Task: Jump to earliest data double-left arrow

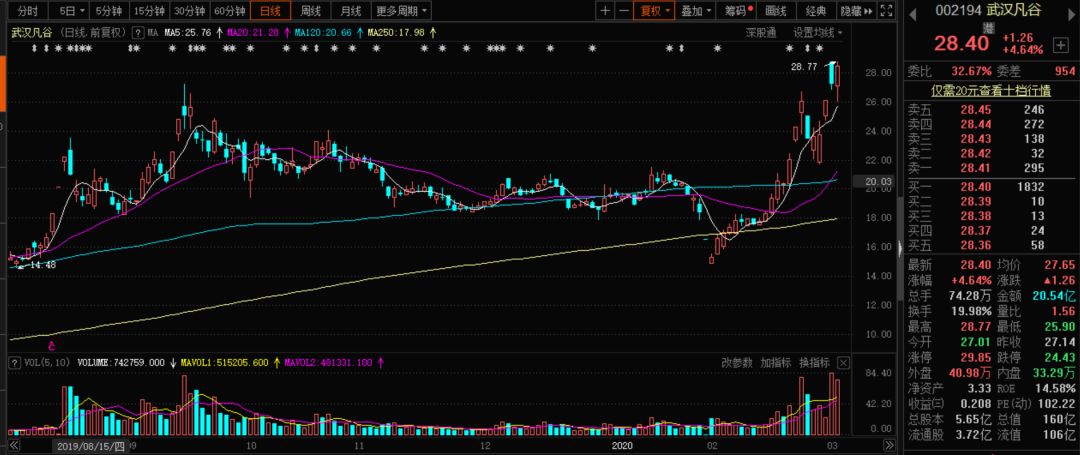Action: [13, 447]
